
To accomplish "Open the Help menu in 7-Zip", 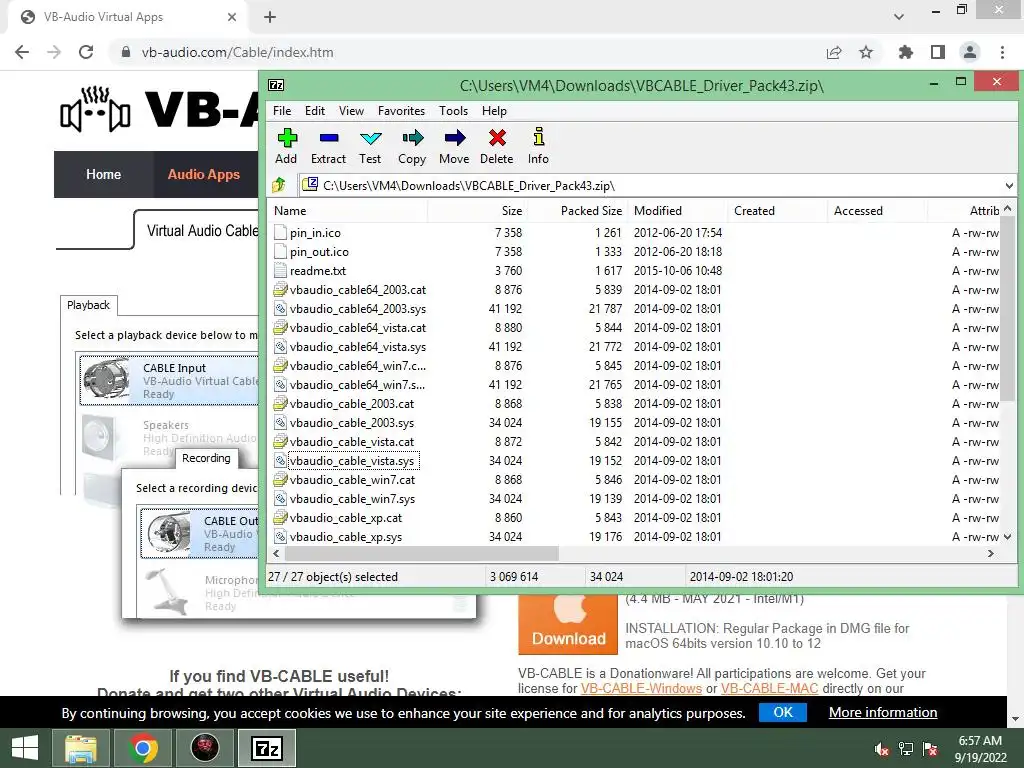I will point(494,111).
